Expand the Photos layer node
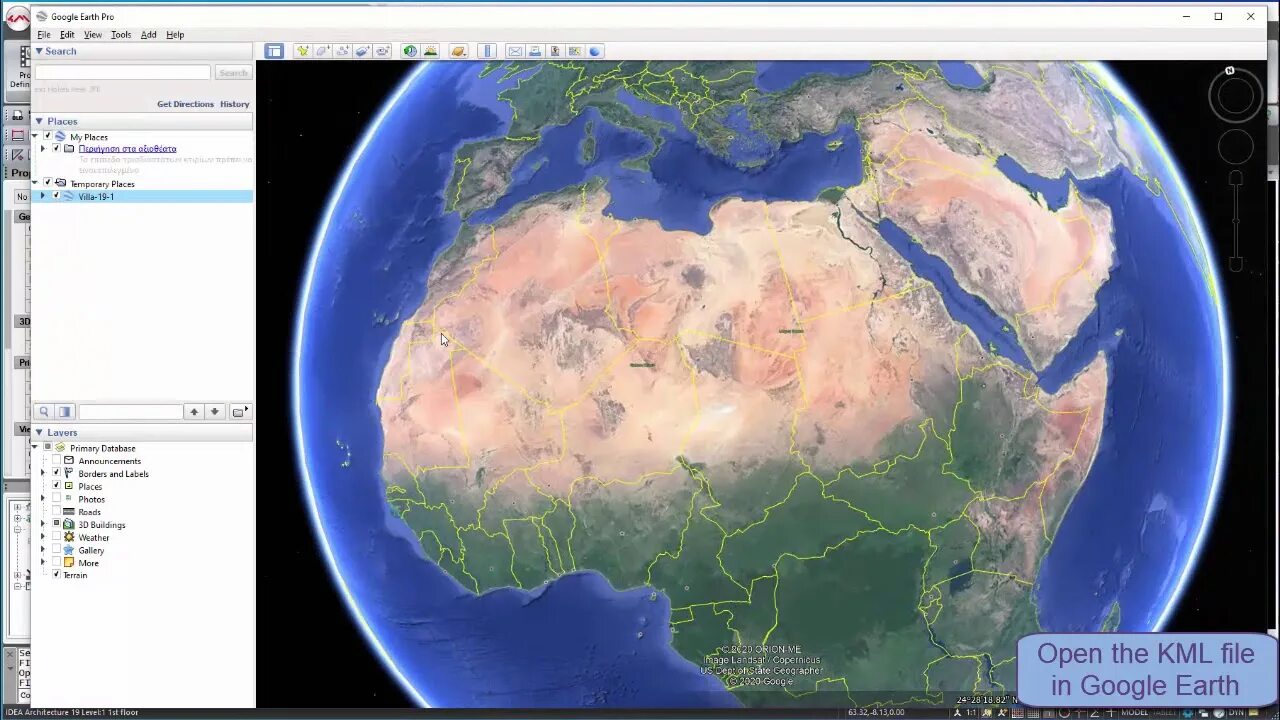Viewport: 1280px width, 720px height. pos(43,499)
